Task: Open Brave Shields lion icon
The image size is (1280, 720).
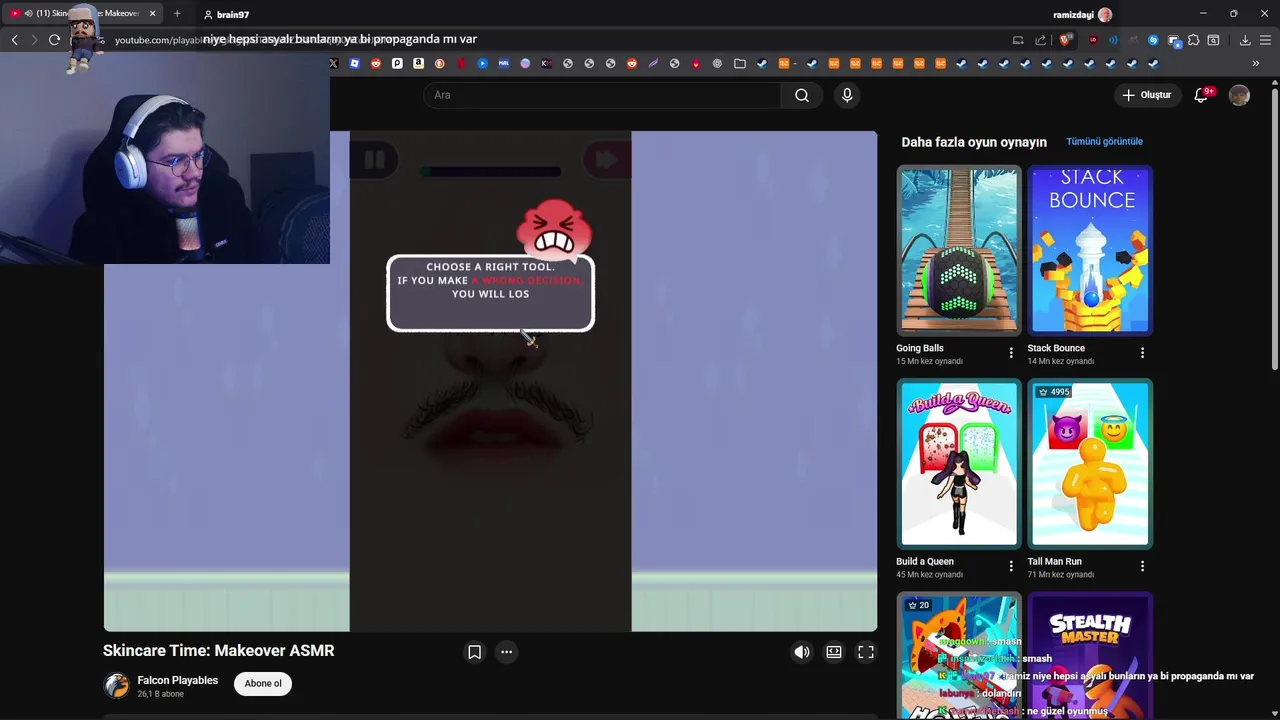Action: 1065,40
